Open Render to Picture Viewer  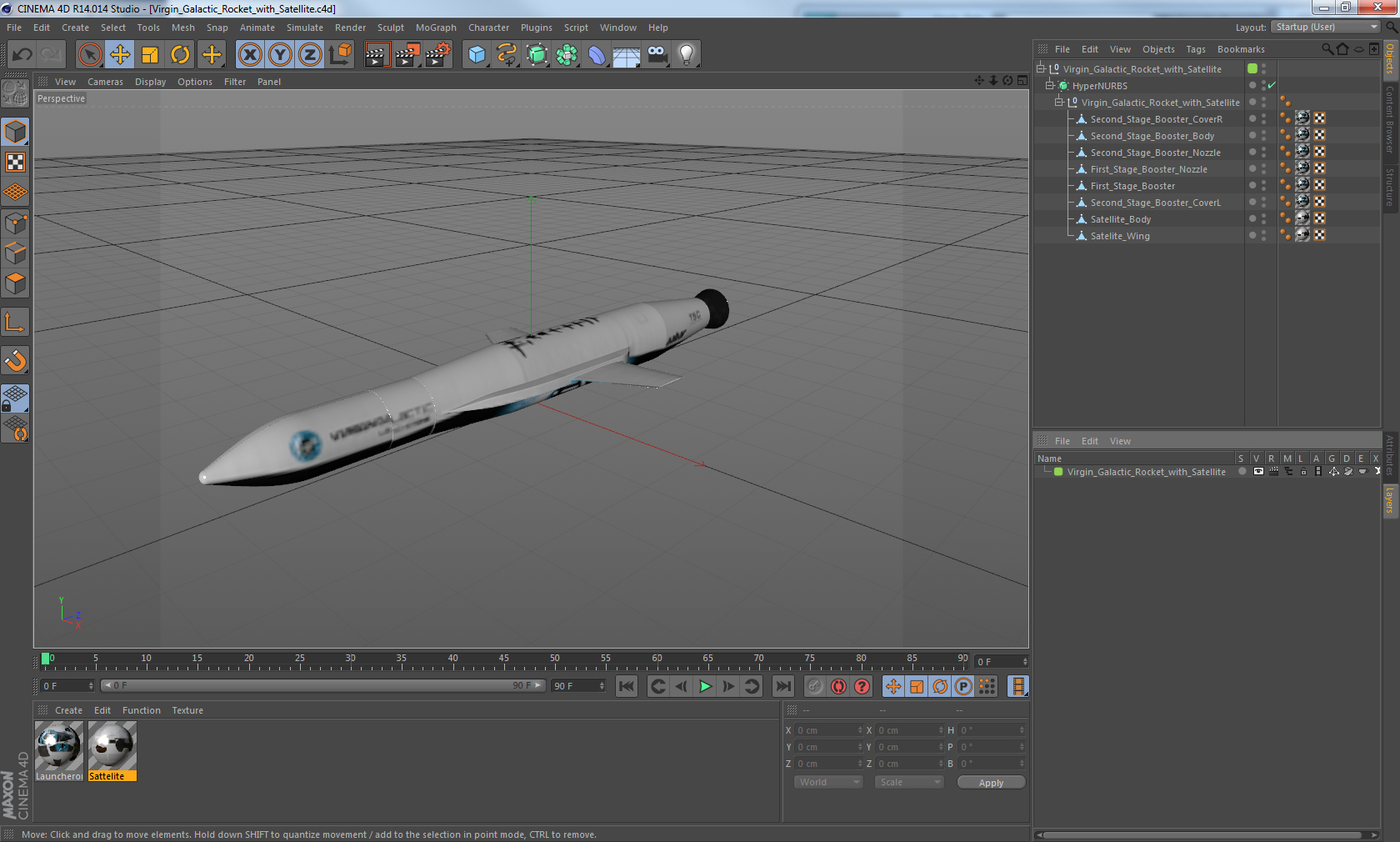pos(407,55)
